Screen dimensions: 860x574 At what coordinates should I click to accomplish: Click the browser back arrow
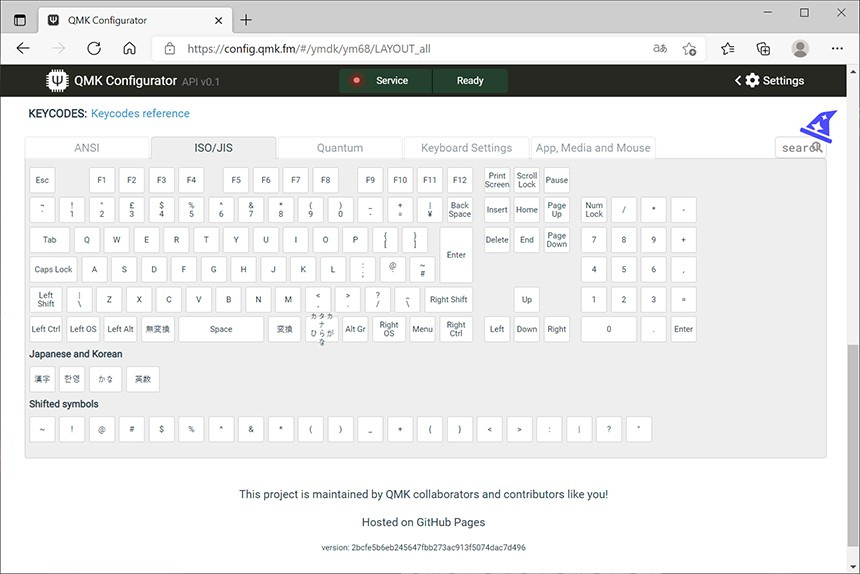pyautogui.click(x=23, y=48)
